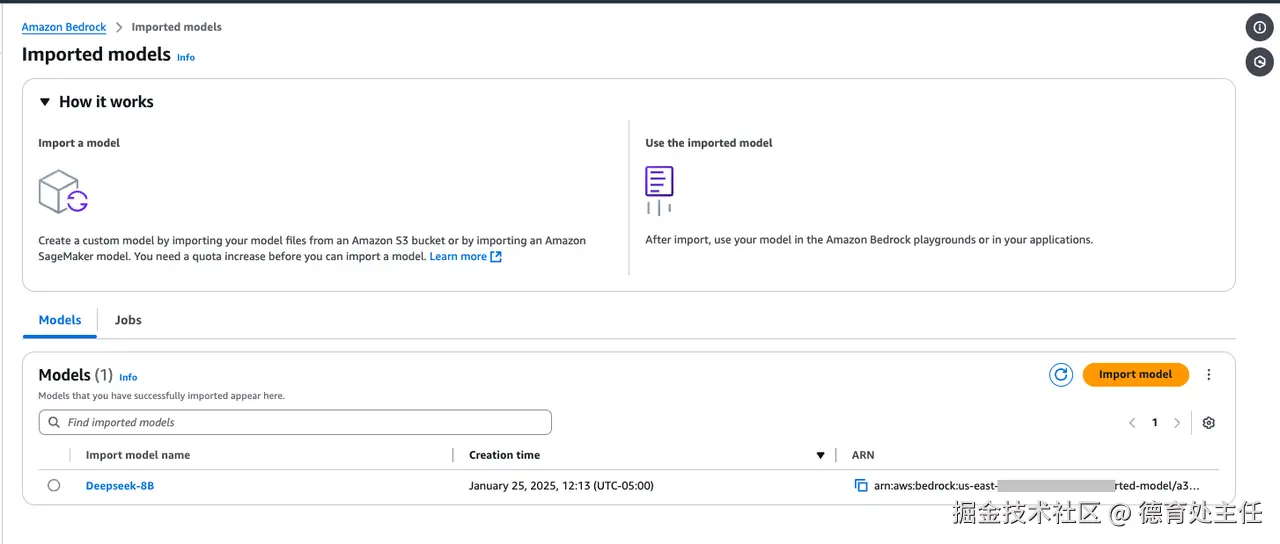Sort by Creation time descending arrow
Image resolution: width=1280 pixels, height=544 pixels.
pyautogui.click(x=820, y=456)
